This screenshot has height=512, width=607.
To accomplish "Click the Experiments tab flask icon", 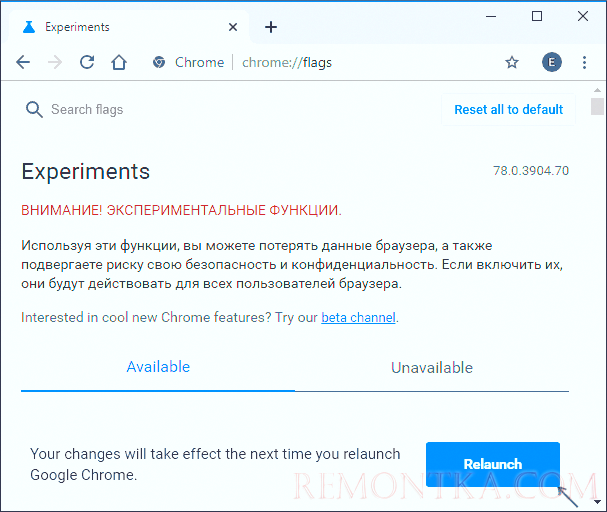I will pyautogui.click(x=29, y=27).
